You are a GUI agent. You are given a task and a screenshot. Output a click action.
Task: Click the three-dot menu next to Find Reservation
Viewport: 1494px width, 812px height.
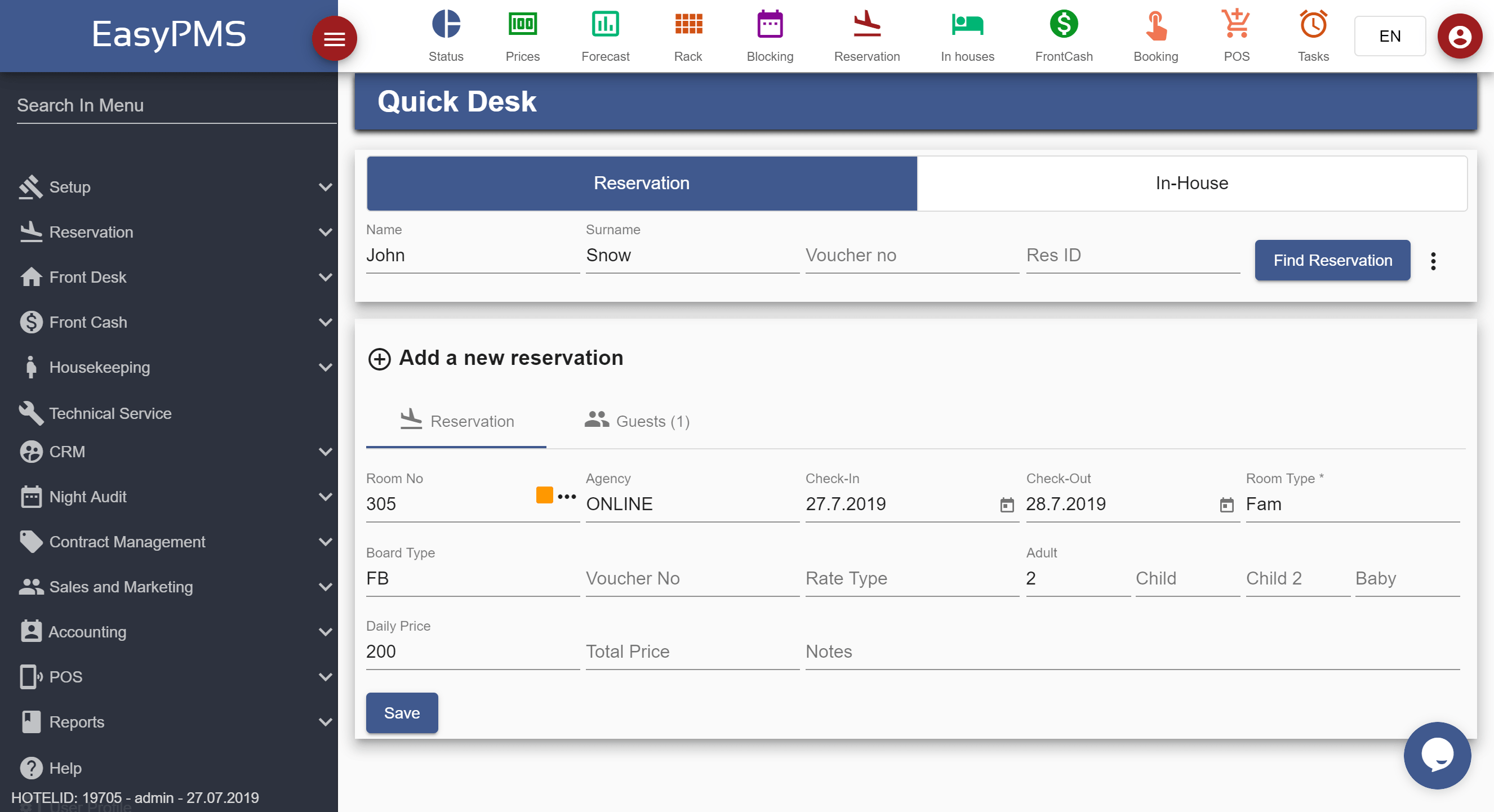tap(1432, 261)
